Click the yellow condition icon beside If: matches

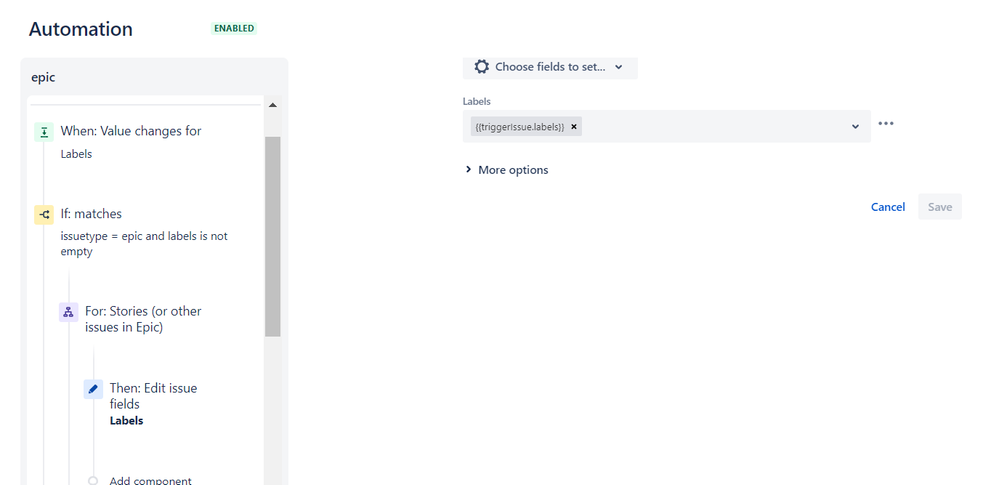(44, 215)
